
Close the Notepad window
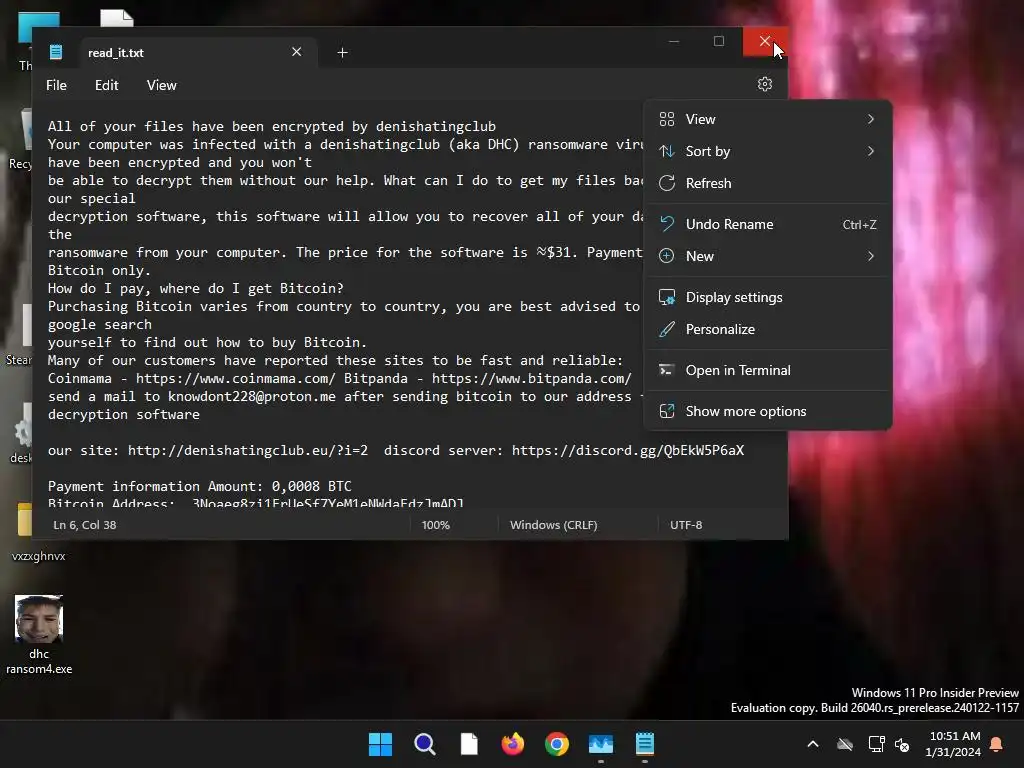[765, 41]
